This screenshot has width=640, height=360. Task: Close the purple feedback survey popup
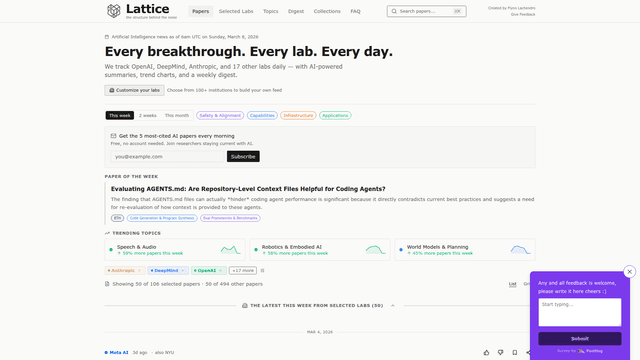[x=629, y=271]
